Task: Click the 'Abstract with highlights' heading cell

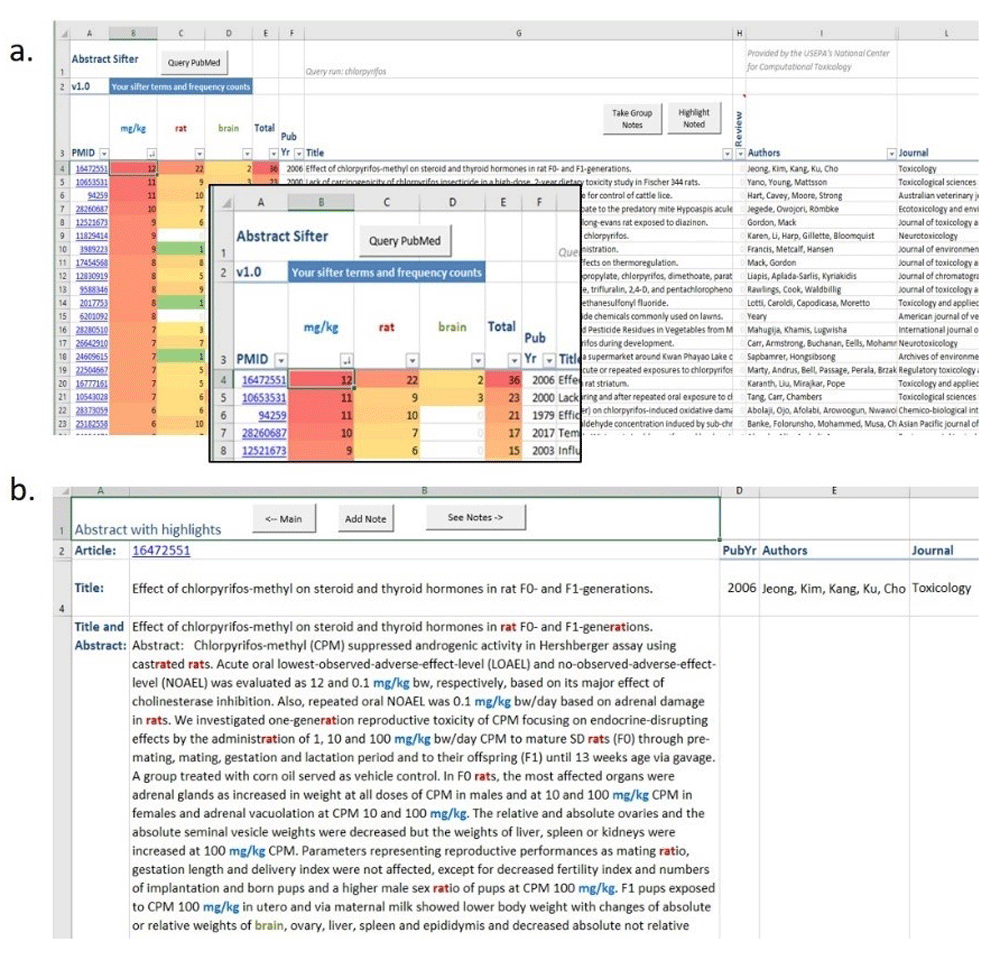Action: [x=148, y=529]
